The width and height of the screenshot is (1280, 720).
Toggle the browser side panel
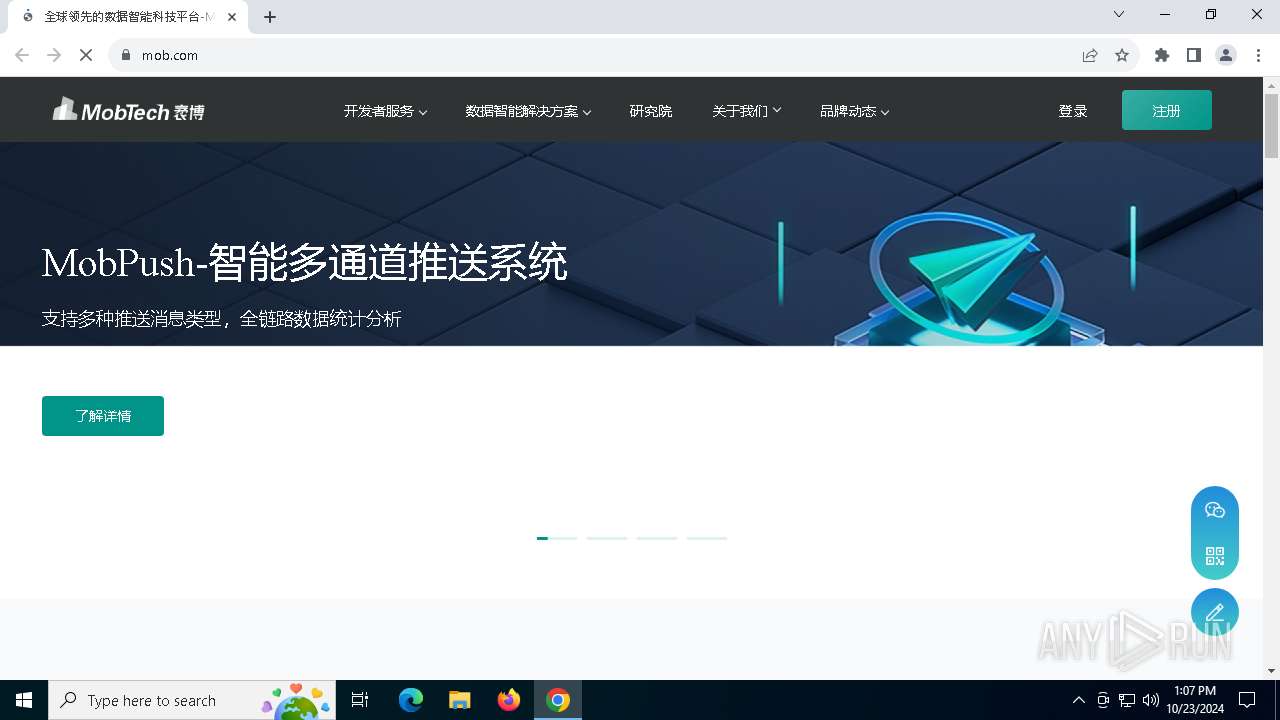point(1194,55)
